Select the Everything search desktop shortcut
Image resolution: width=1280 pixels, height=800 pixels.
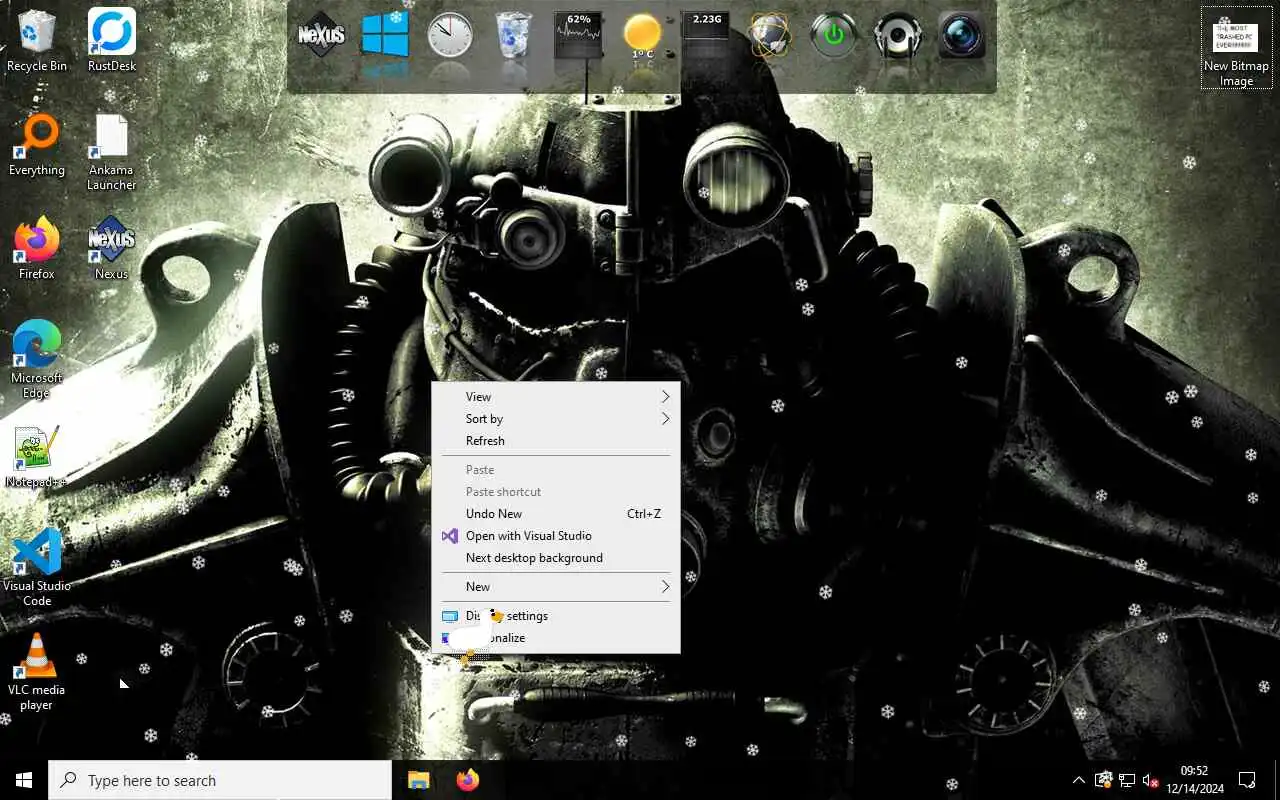click(37, 145)
